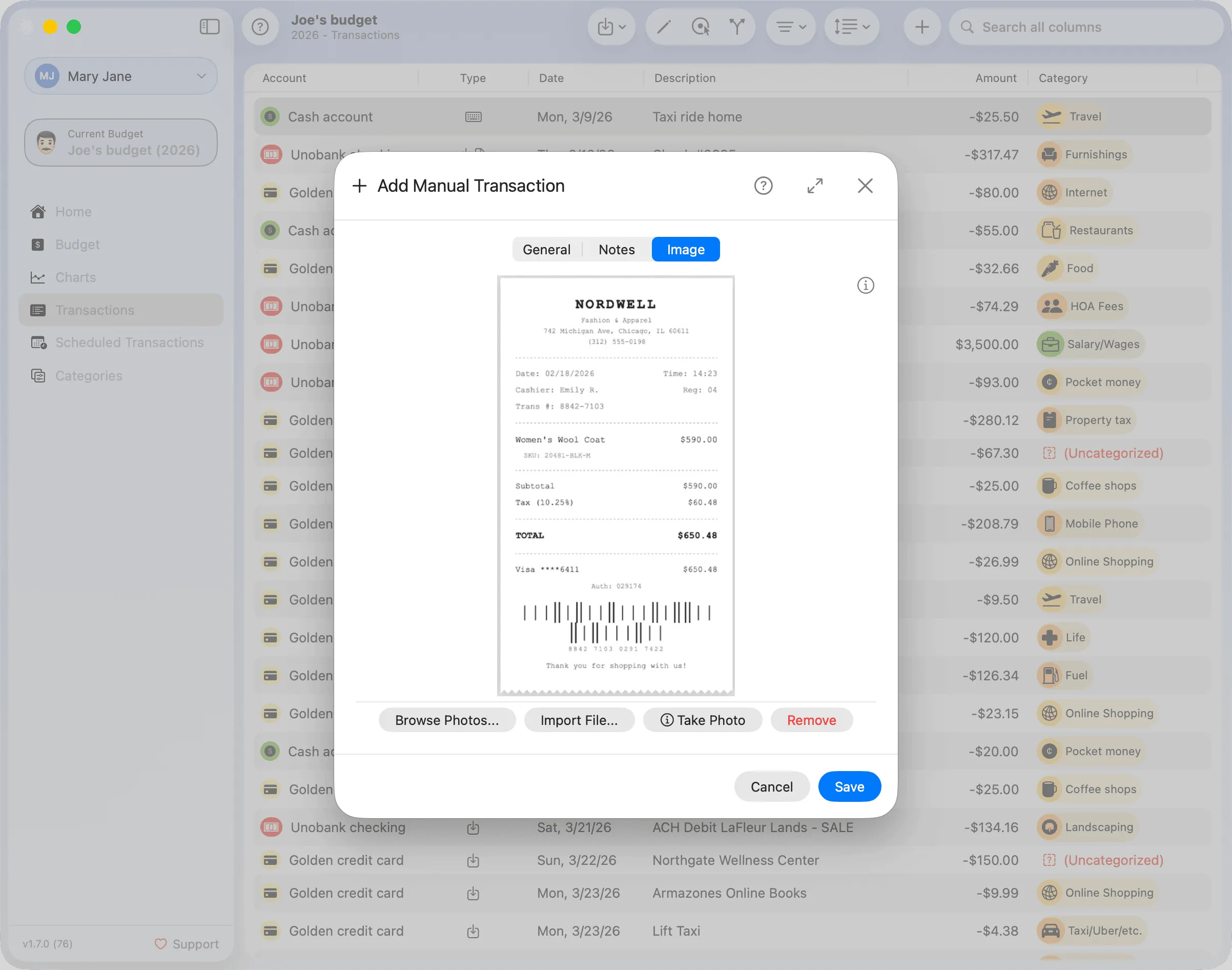Click the info icon beside the receipt image
1232x970 pixels.
click(x=865, y=285)
